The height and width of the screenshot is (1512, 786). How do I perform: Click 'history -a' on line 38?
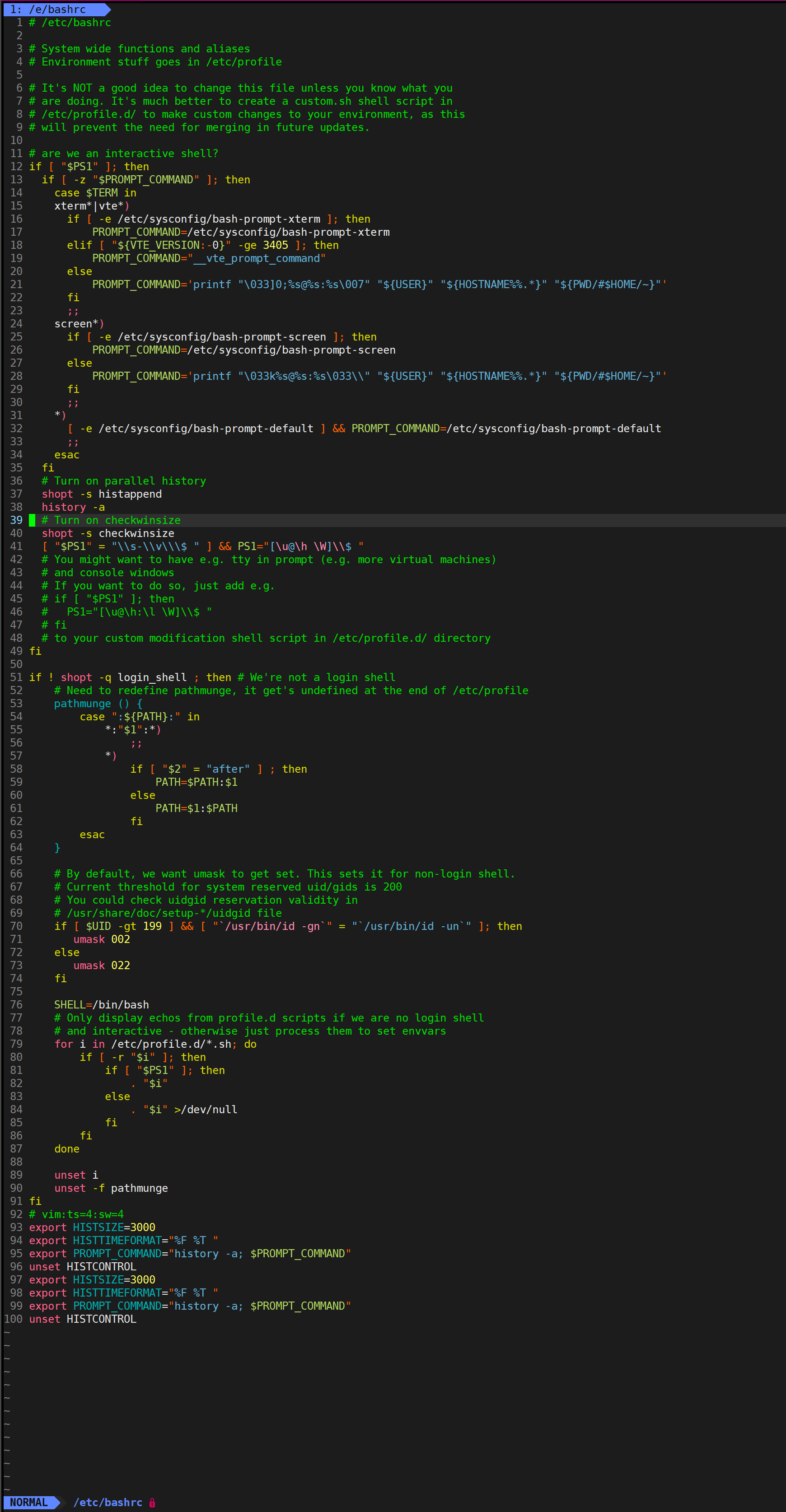[x=73, y=507]
